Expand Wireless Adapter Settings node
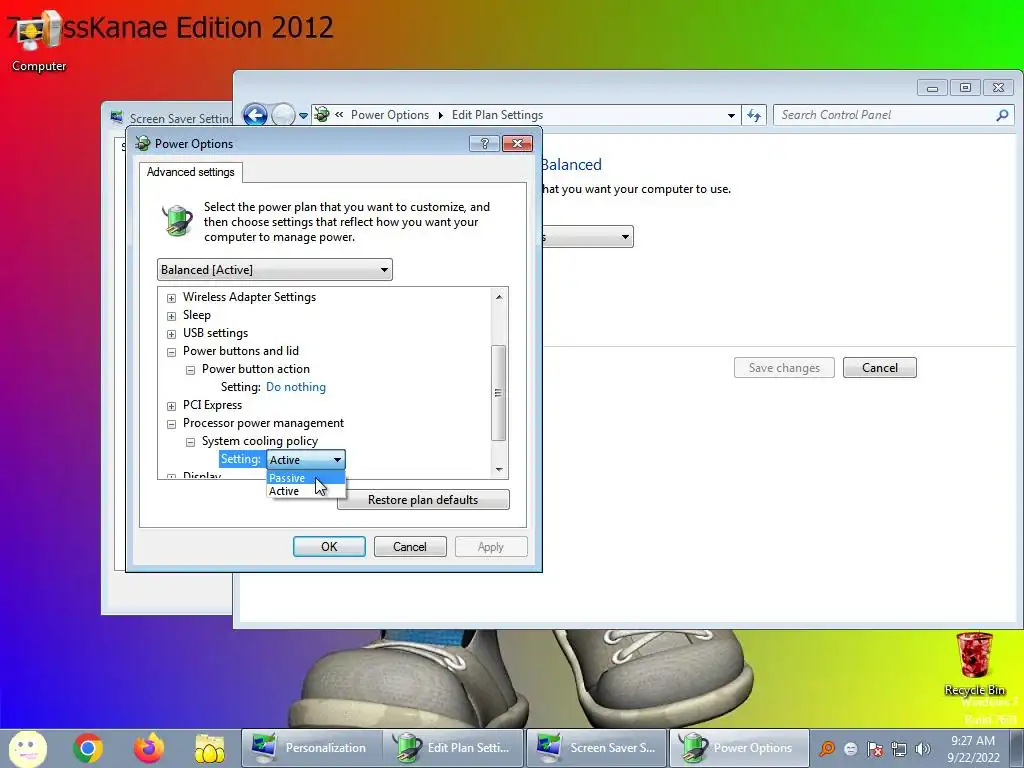 click(171, 298)
